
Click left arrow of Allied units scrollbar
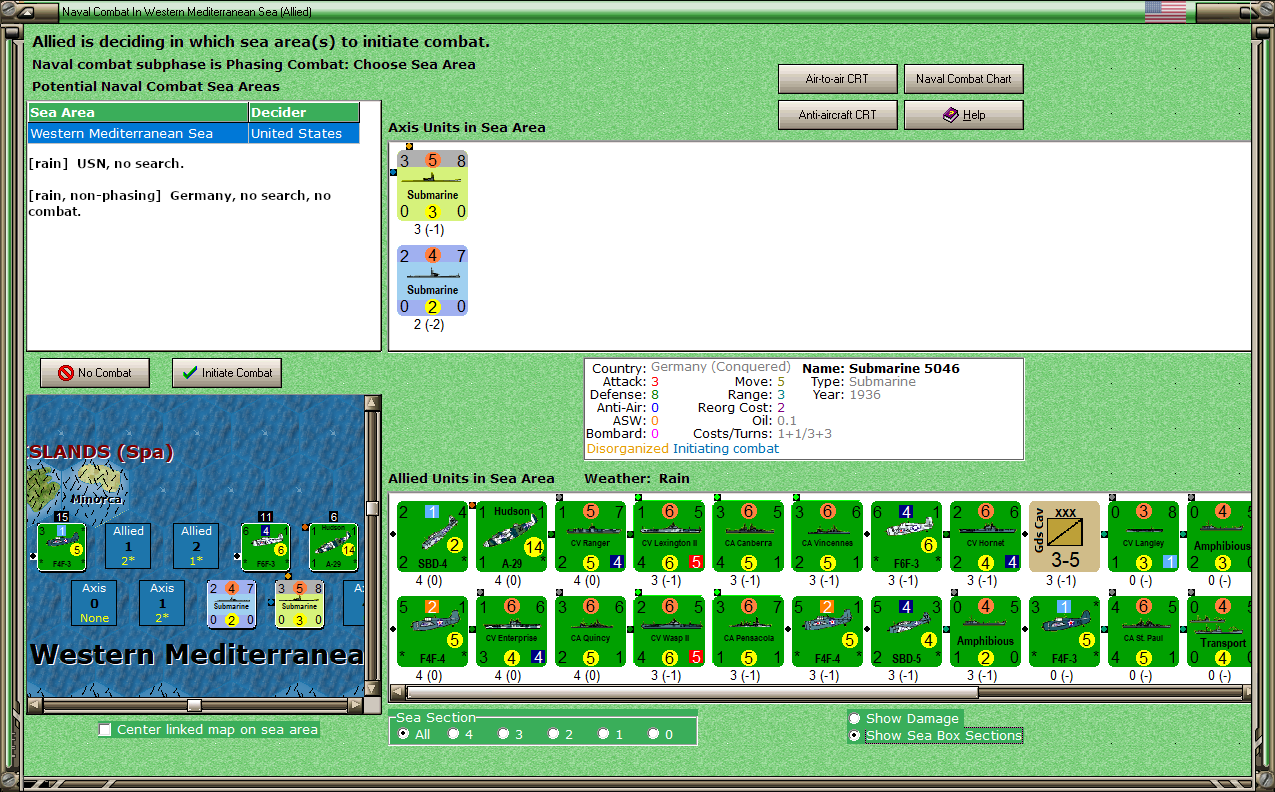[x=397, y=692]
